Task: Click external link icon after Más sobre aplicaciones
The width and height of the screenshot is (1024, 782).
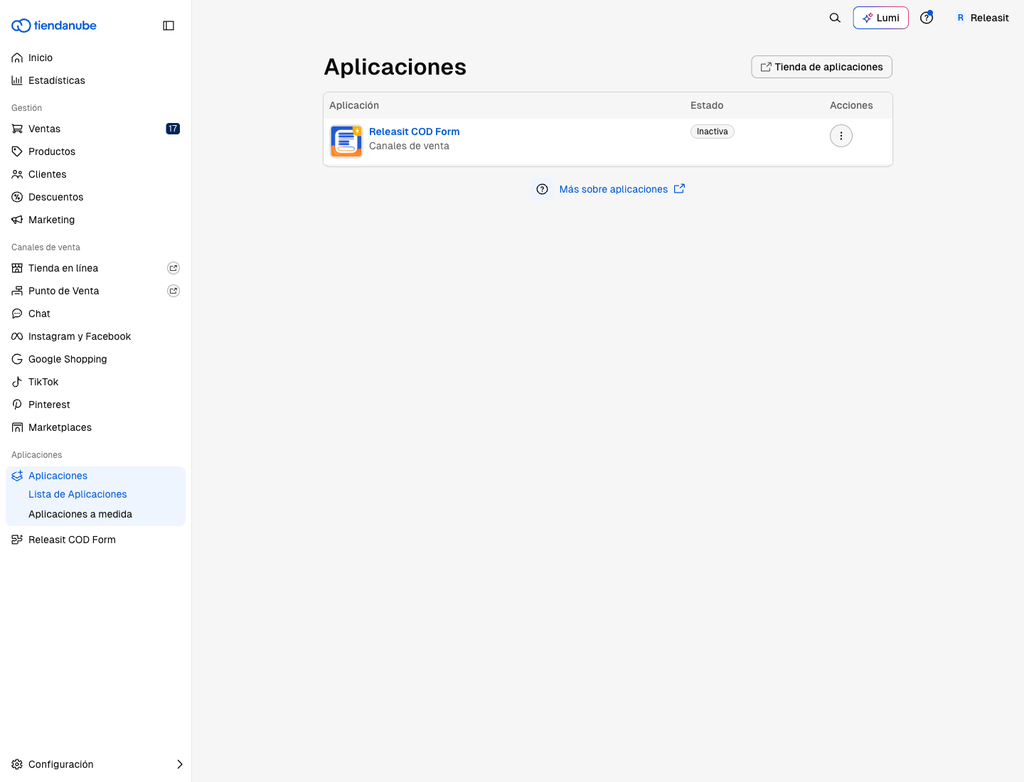Action: point(679,189)
